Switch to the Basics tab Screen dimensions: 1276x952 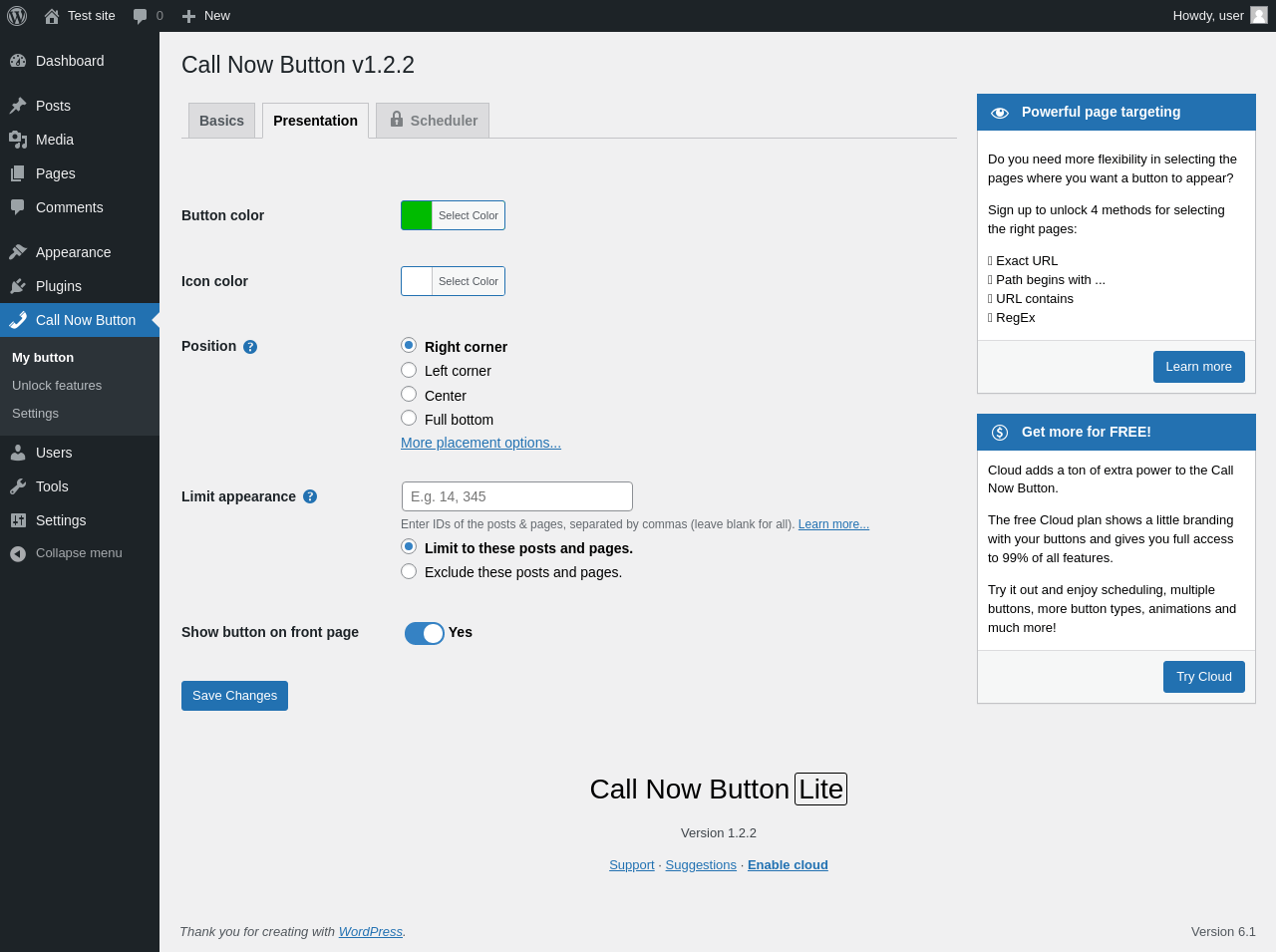(x=221, y=121)
